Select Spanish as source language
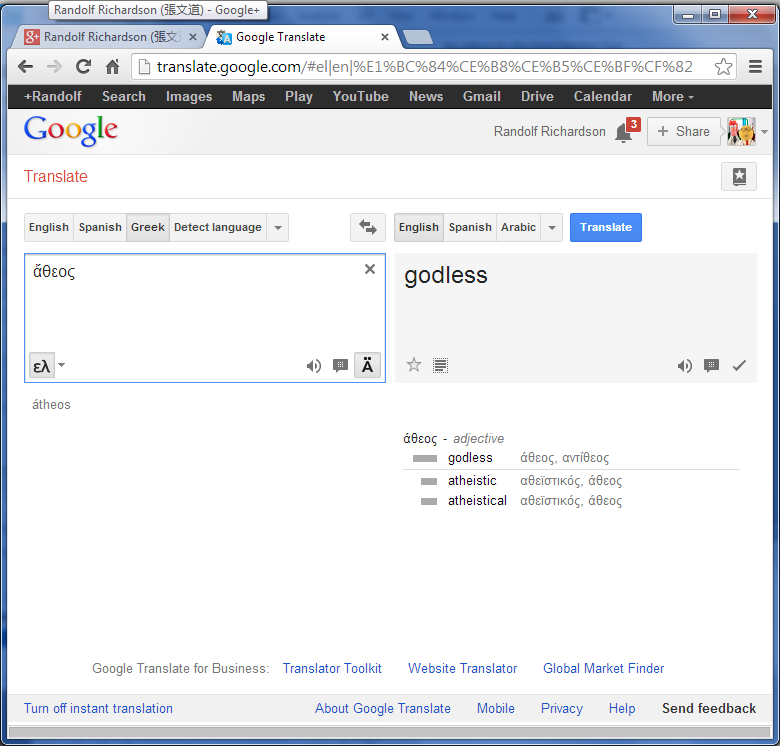Viewport: 780px width, 746px height. click(x=100, y=227)
